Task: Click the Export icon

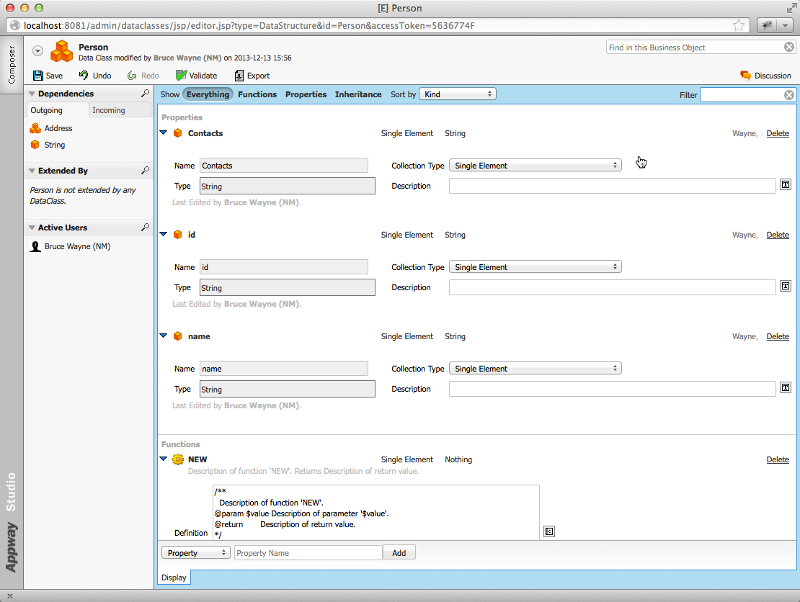Action: tap(239, 76)
